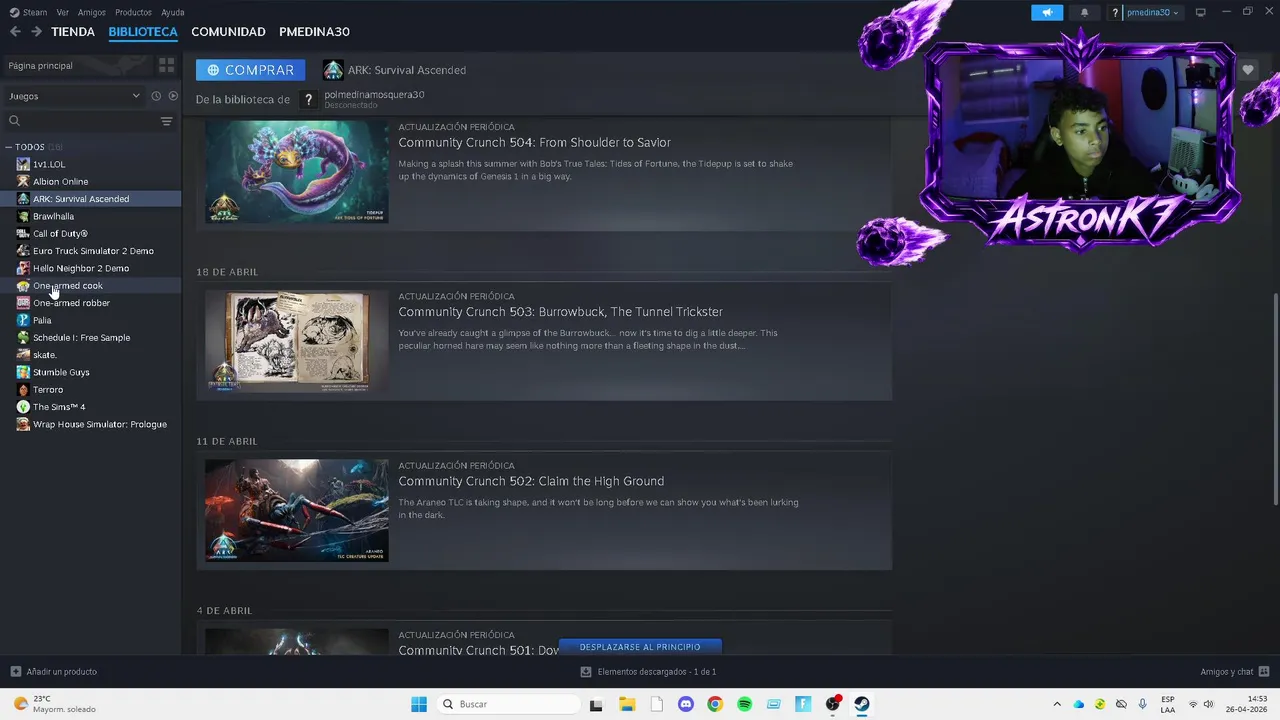Select skate. in the library list
Image resolution: width=1280 pixels, height=720 pixels.
[45, 354]
